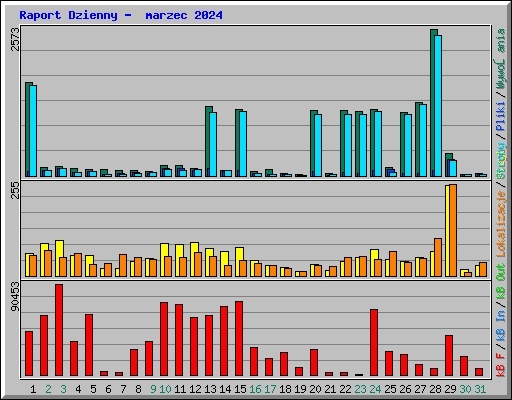Click day label 9 on the axis

(x=153, y=389)
